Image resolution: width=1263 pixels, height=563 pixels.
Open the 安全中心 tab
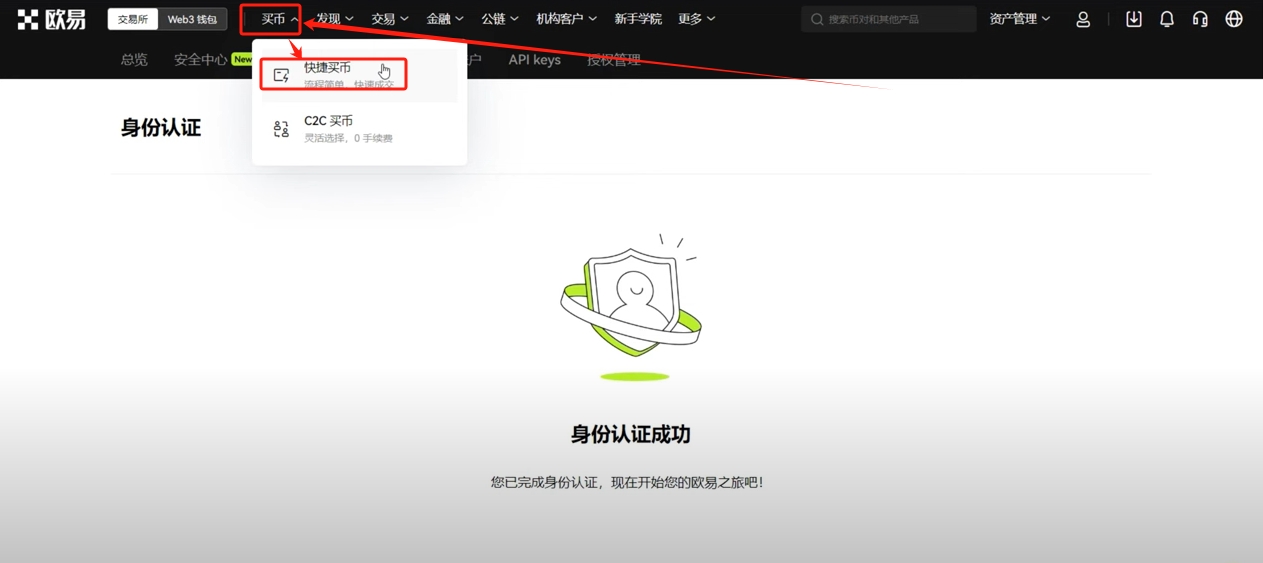pos(201,60)
